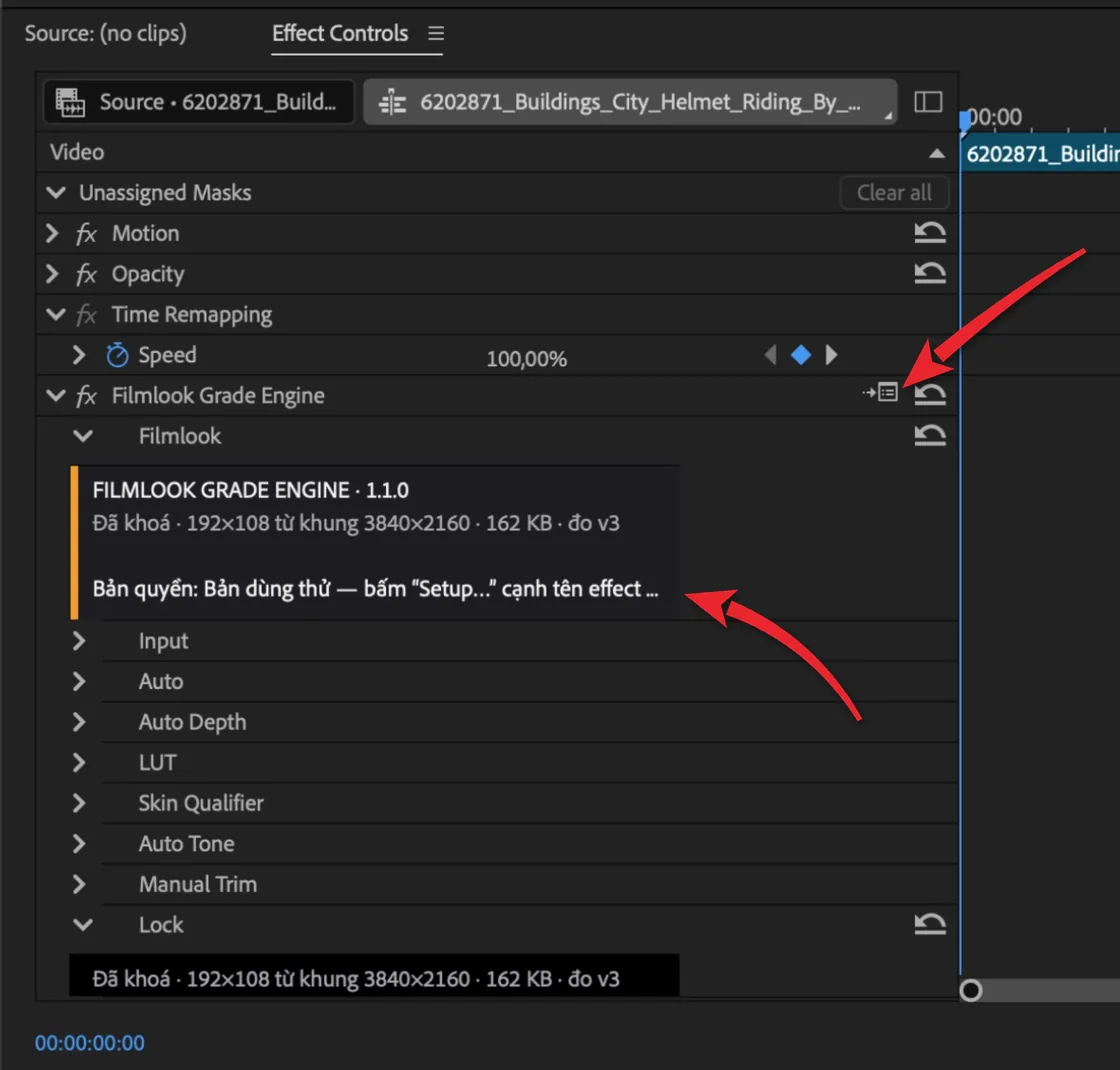This screenshot has height=1070, width=1120.
Task: Collapse the Filmlook Grade Engine effect
Action: (56, 395)
